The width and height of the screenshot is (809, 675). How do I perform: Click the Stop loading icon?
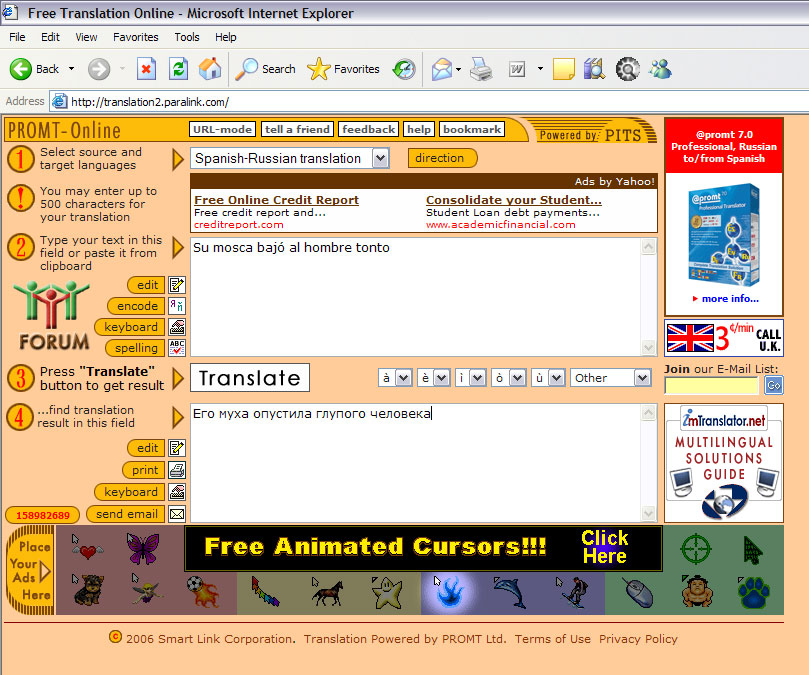(x=146, y=69)
